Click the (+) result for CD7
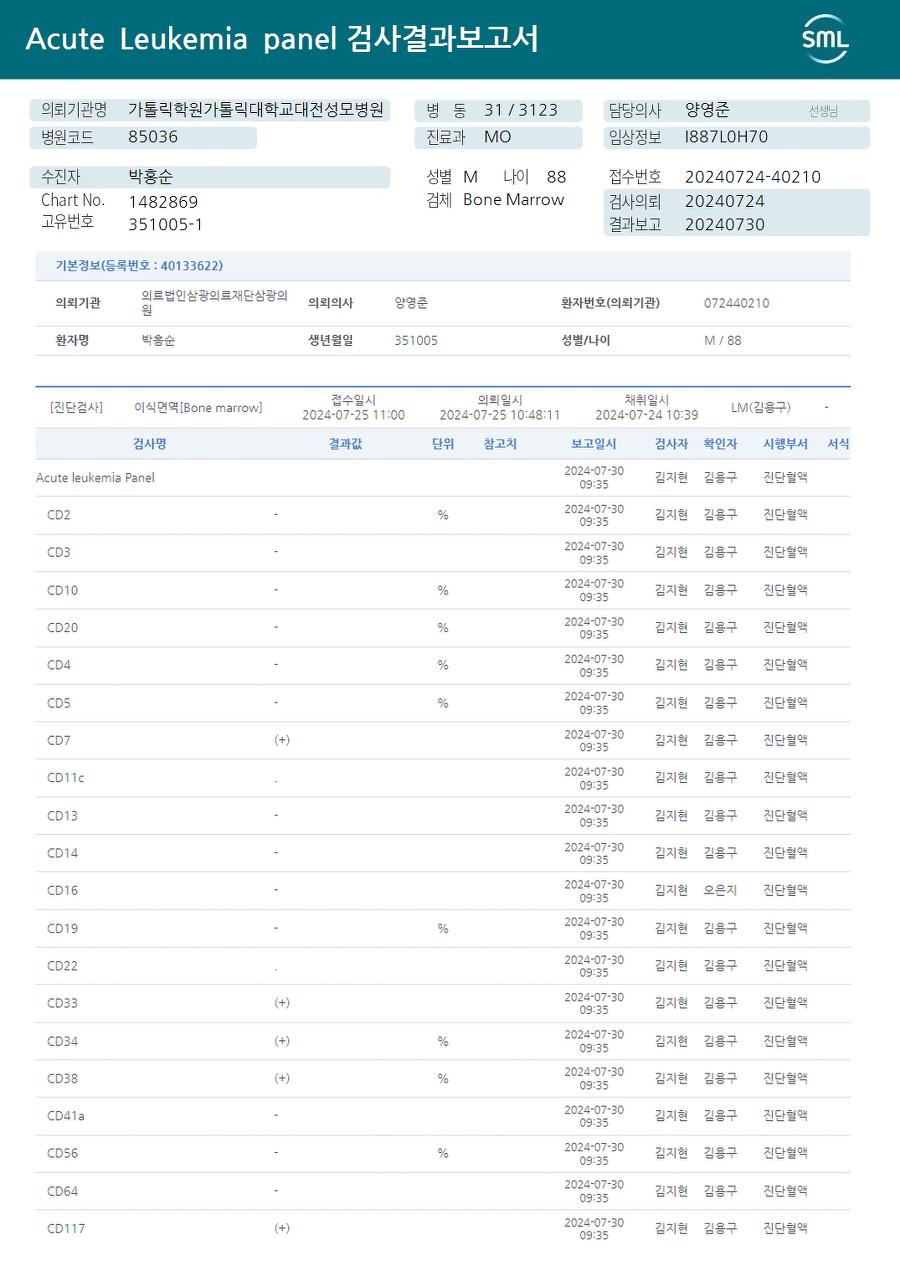 [x=282, y=740]
